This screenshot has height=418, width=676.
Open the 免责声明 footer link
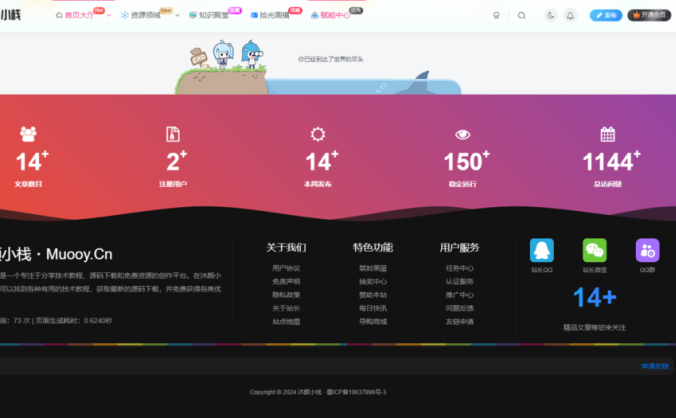coord(286,281)
